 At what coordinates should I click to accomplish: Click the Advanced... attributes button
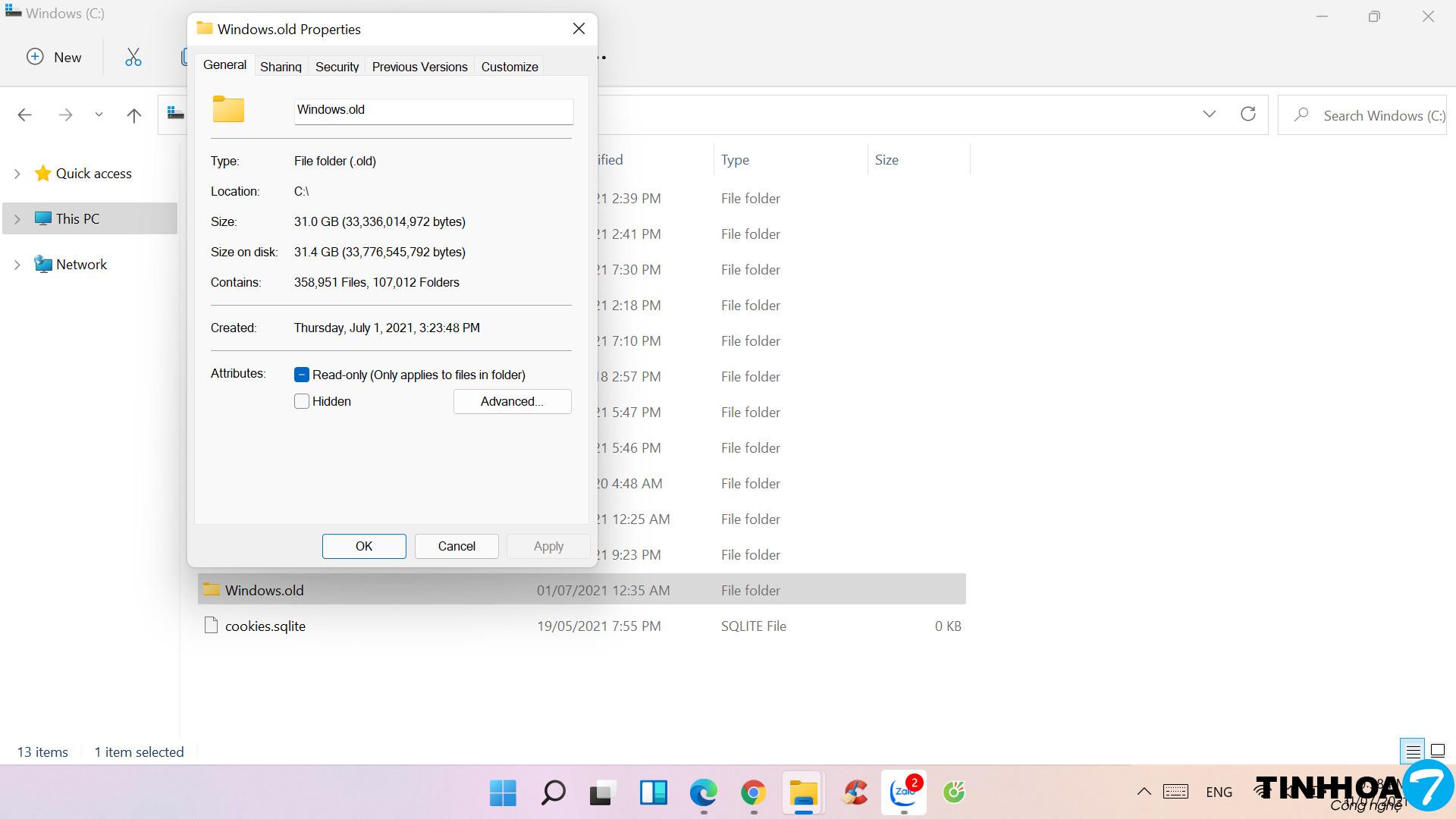[x=512, y=401]
